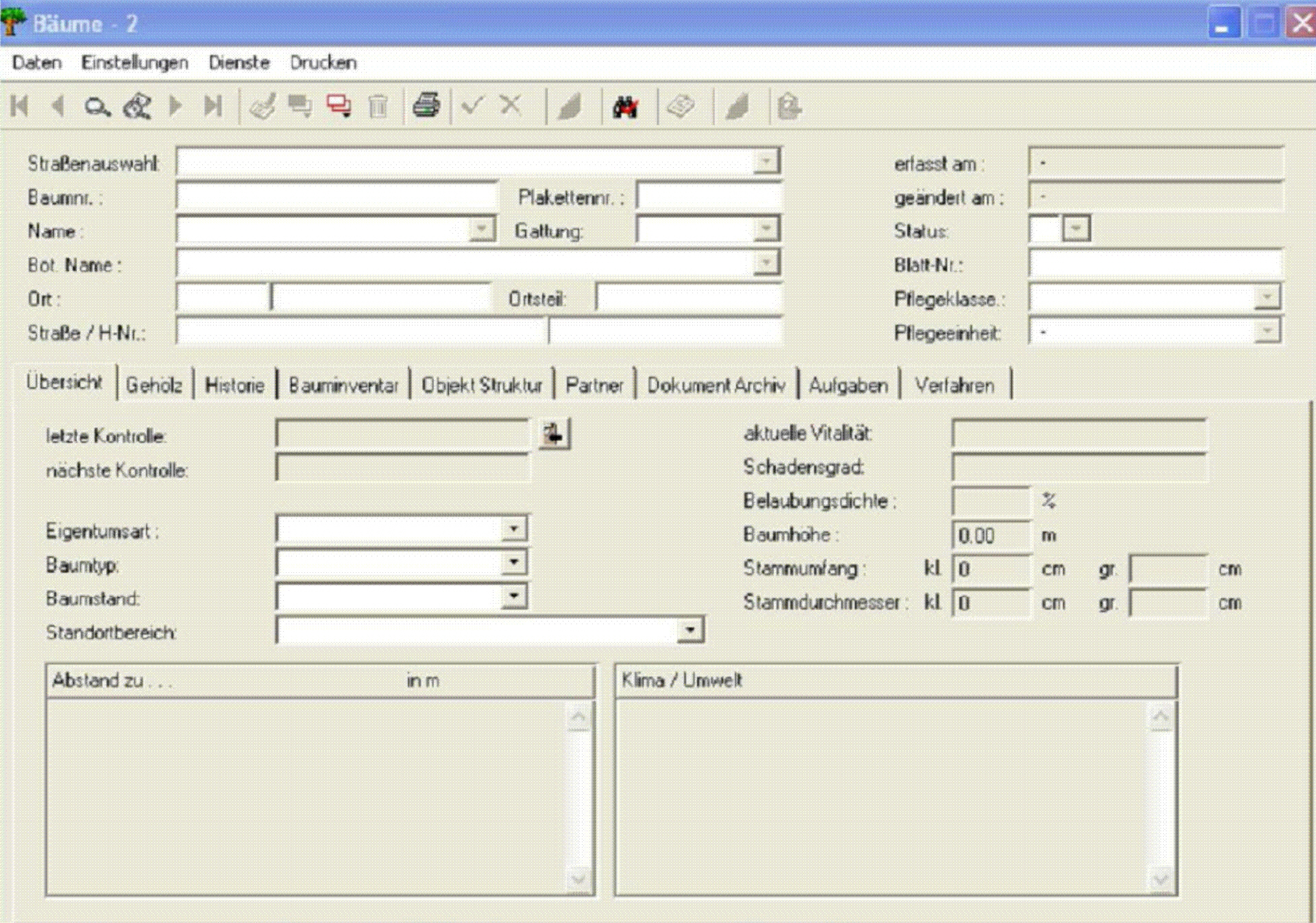Open the Objekt Struktur tab

[482, 385]
